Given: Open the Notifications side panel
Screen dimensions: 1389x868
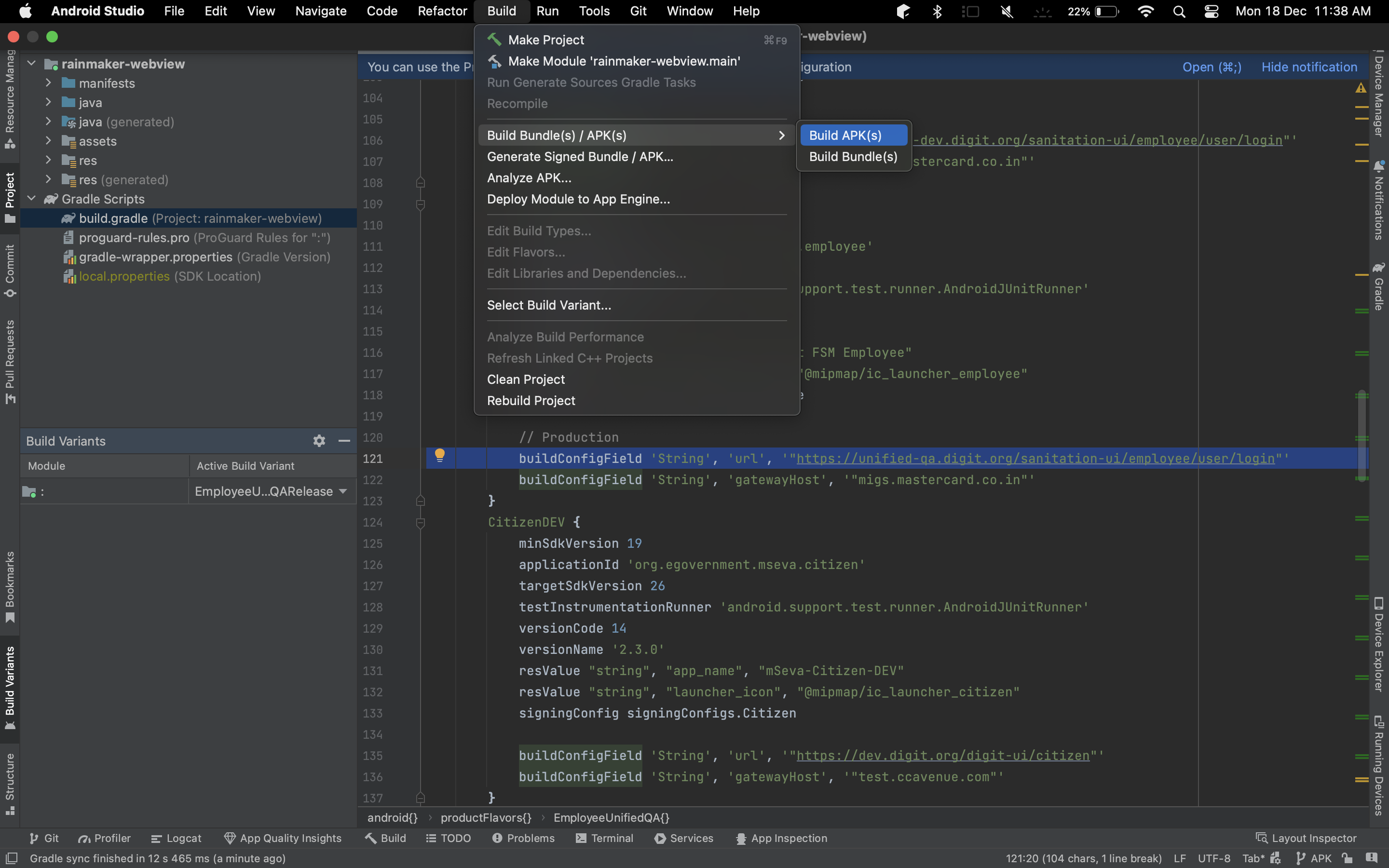Looking at the screenshot, I should point(1379,201).
